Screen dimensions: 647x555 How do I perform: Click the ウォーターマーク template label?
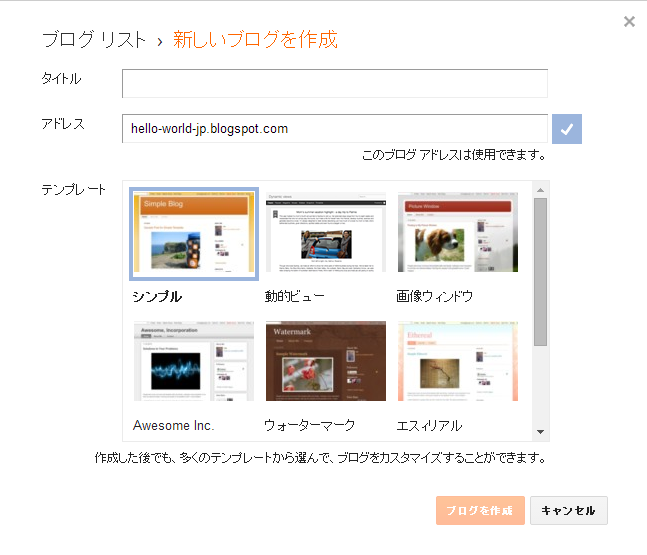click(309, 425)
